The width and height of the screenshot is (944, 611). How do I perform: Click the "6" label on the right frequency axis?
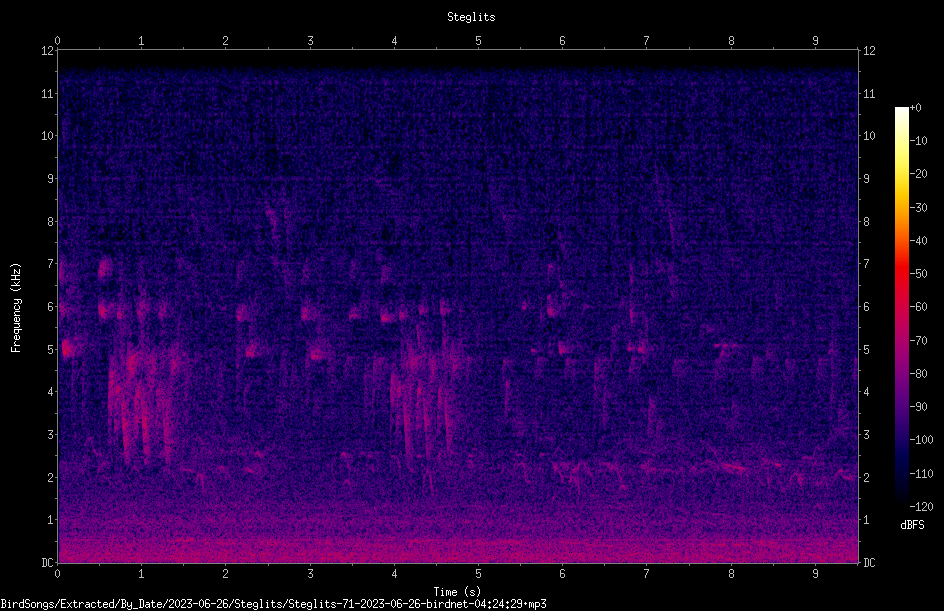[x=866, y=306]
